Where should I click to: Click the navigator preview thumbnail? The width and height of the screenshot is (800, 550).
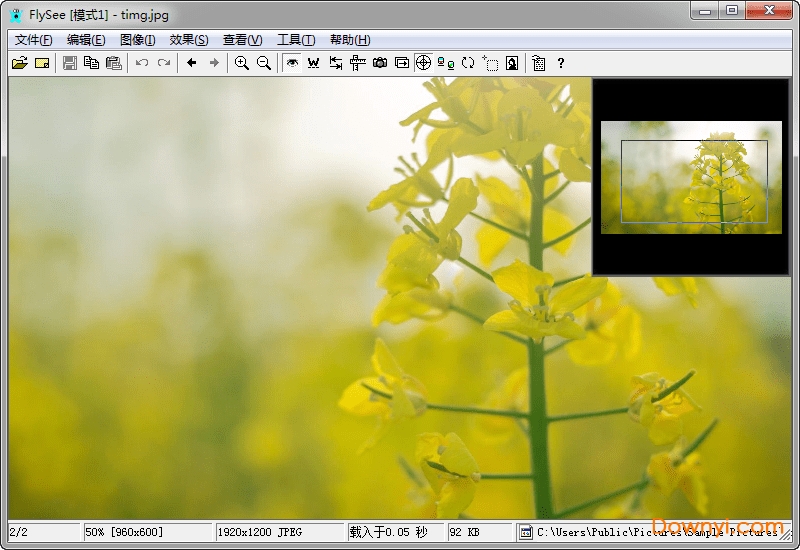[x=691, y=178]
